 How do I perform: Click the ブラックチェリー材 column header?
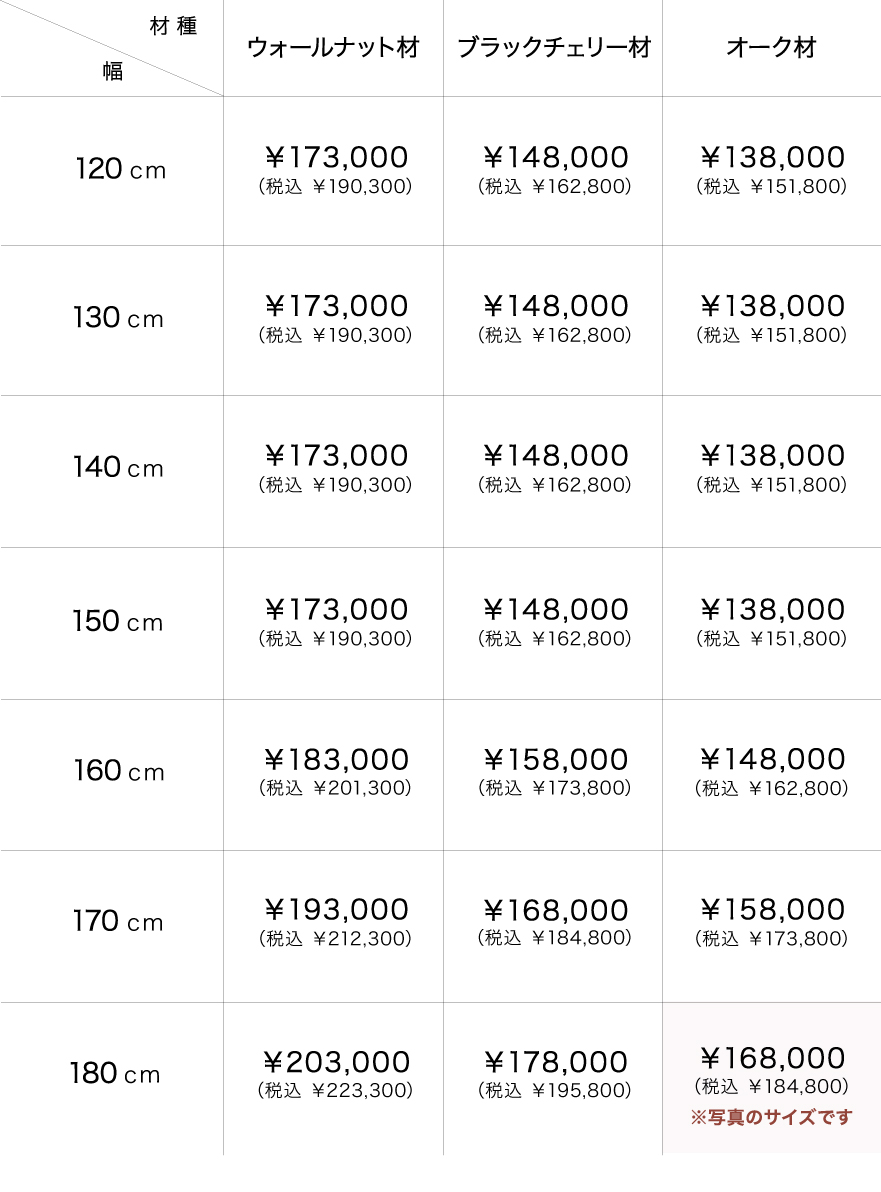point(554,48)
